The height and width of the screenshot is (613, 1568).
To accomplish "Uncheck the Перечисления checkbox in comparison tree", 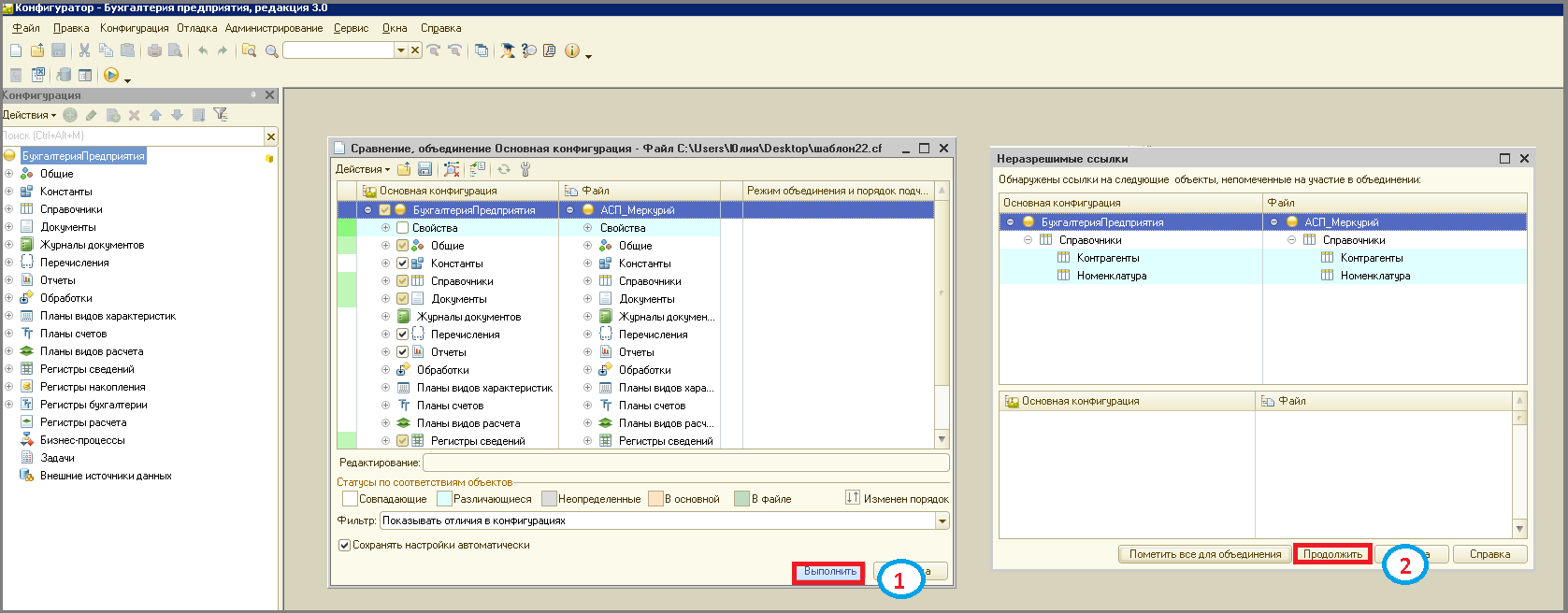I will [x=403, y=335].
